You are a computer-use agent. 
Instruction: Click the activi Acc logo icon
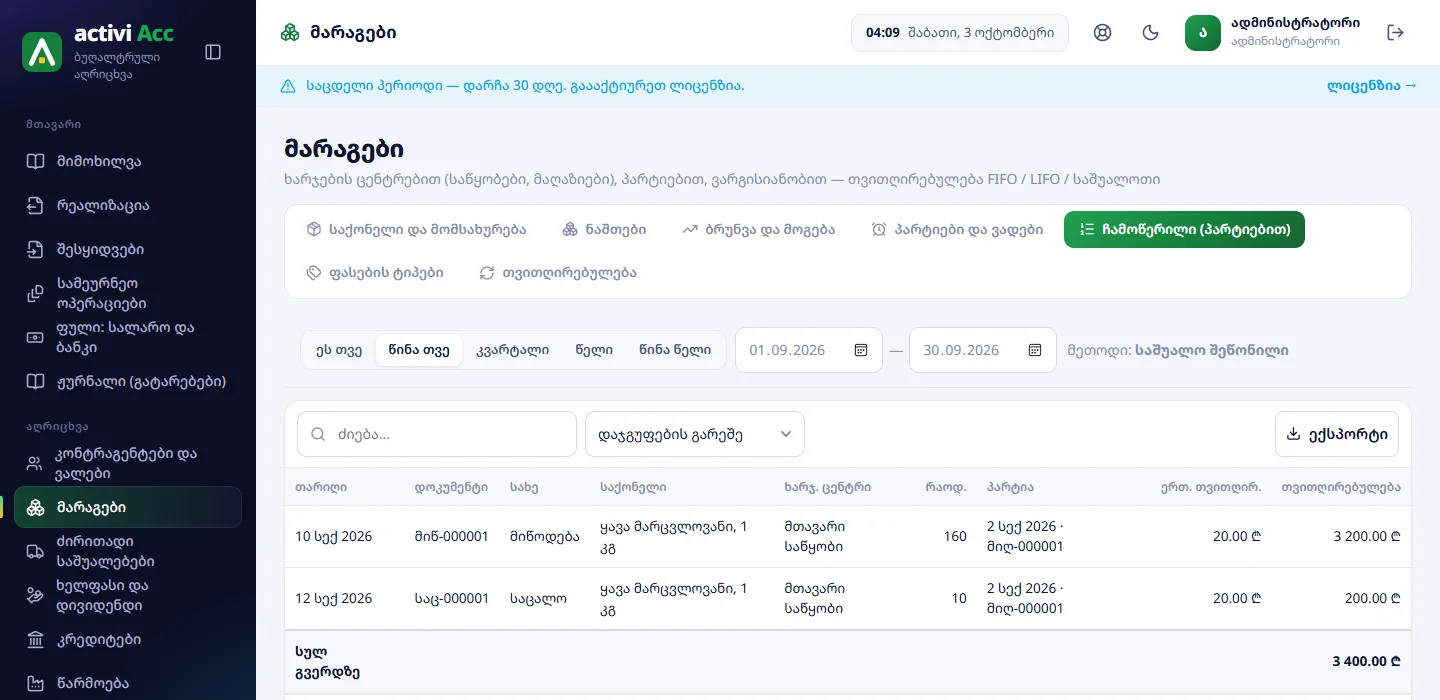pyautogui.click(x=42, y=52)
